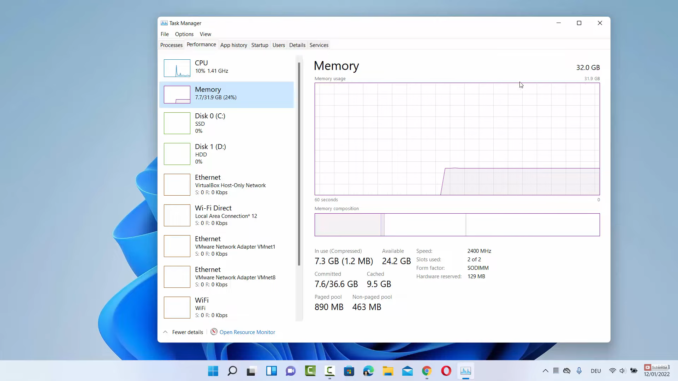The height and width of the screenshot is (381, 678).
Task: Click the Memory composition bar
Action: click(457, 224)
